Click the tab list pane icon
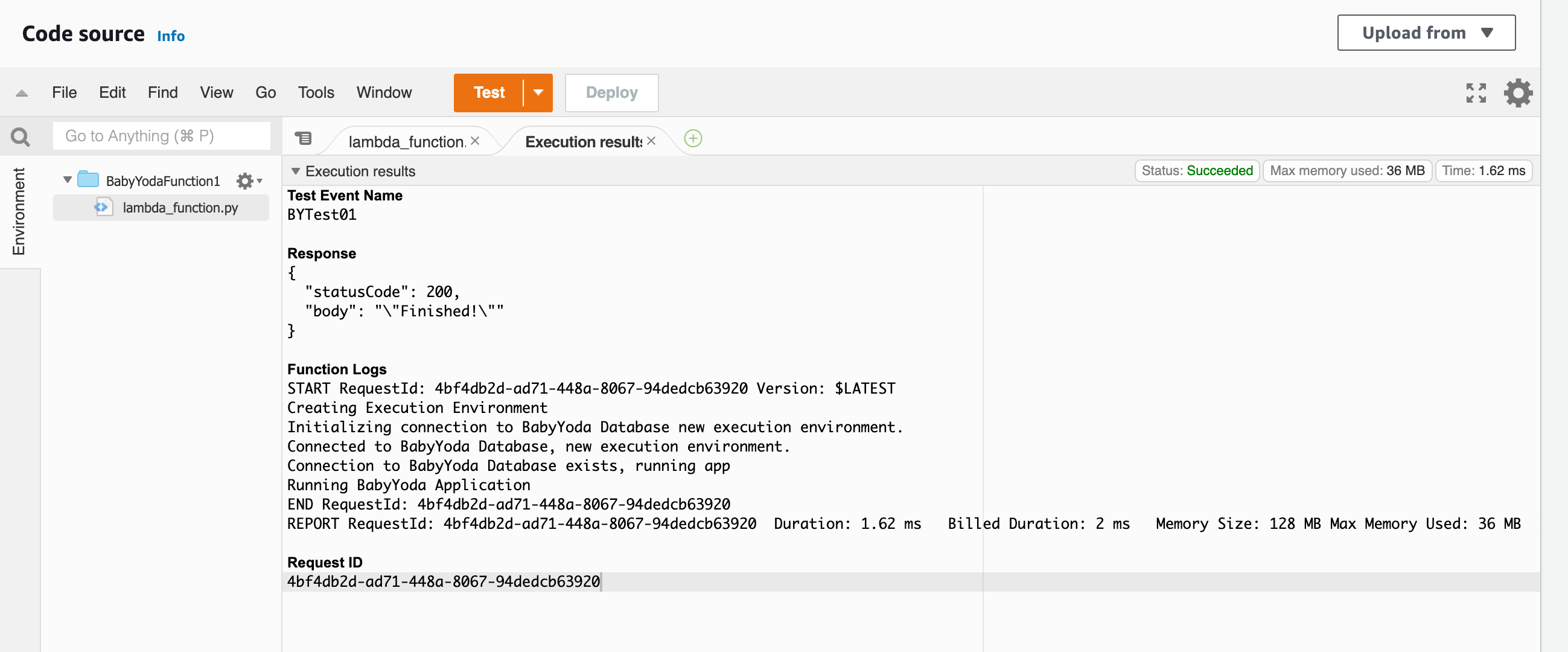This screenshot has width=1568, height=652. (303, 139)
